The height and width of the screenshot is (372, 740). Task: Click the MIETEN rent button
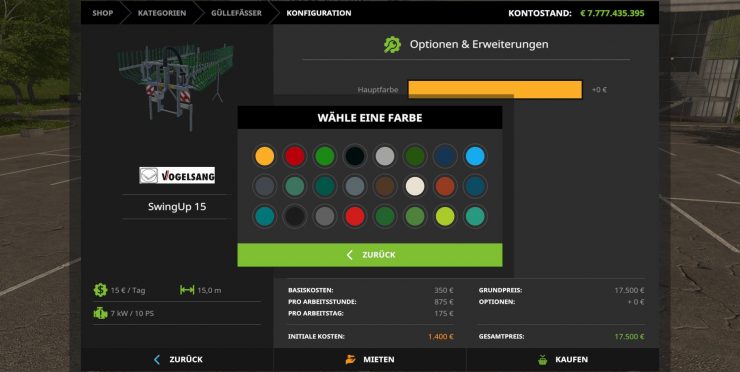[x=370, y=360]
